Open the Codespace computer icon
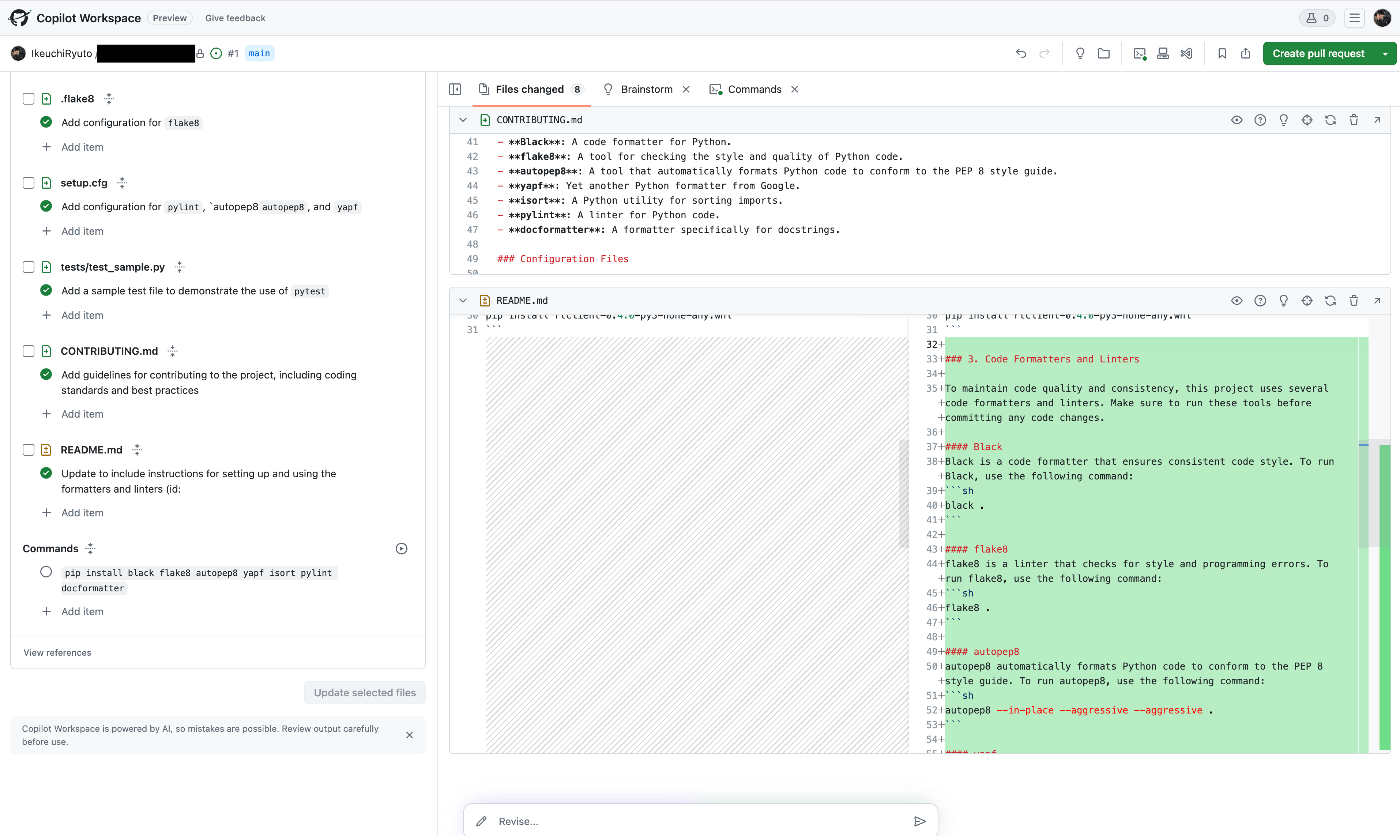 [1163, 54]
